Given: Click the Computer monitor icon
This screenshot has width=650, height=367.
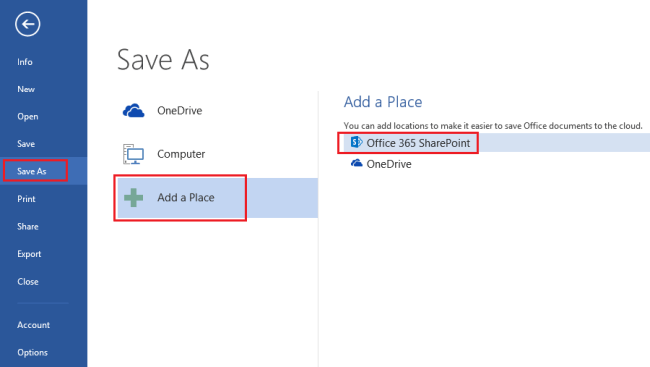Looking at the screenshot, I should pyautogui.click(x=133, y=154).
